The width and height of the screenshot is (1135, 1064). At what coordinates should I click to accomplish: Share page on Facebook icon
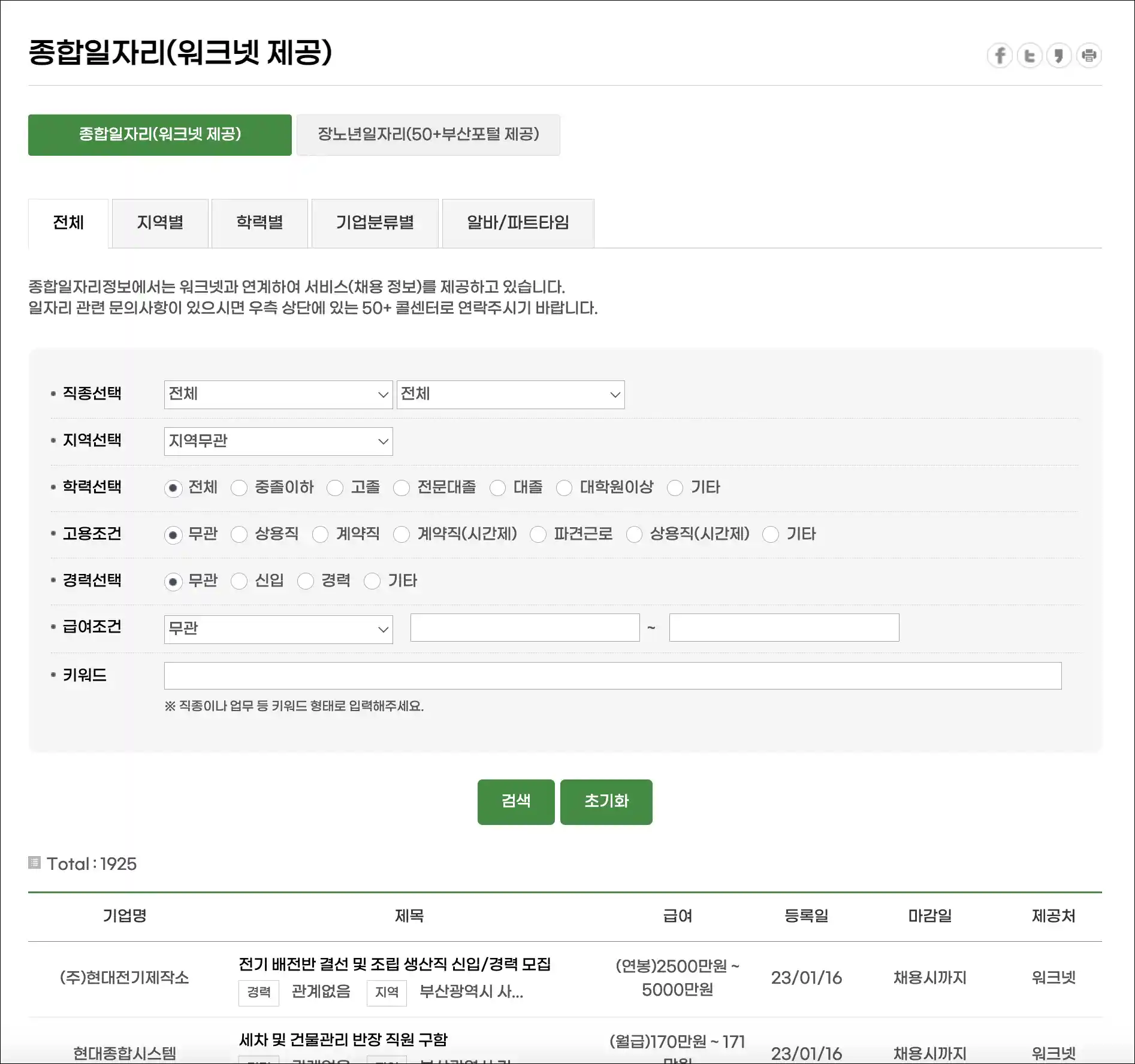(1000, 56)
